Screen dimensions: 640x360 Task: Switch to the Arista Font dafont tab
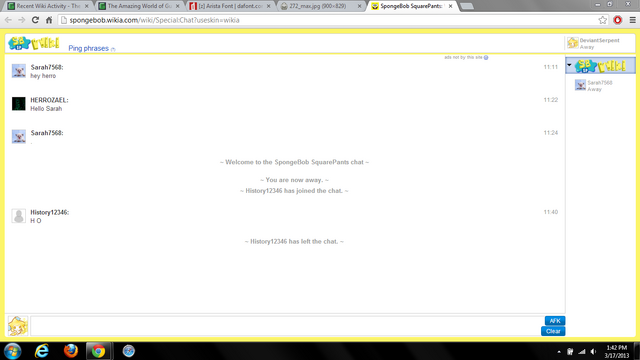(230, 6)
